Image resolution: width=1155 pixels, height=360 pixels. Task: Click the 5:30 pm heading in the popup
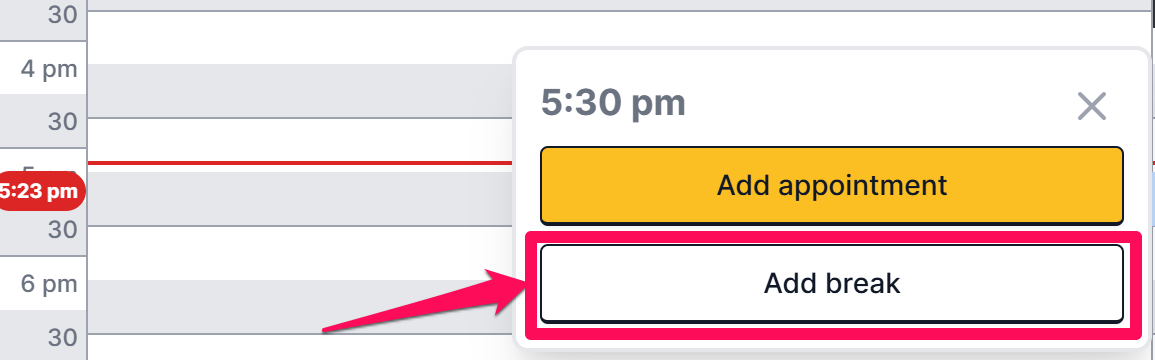(x=613, y=104)
